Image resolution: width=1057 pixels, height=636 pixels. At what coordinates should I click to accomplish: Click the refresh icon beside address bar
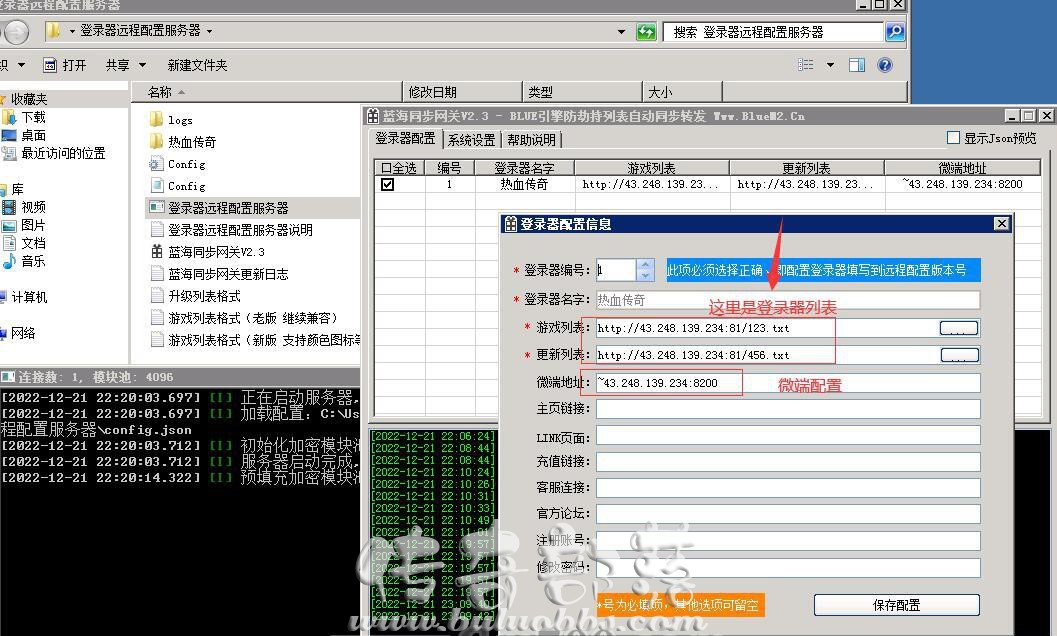point(646,32)
